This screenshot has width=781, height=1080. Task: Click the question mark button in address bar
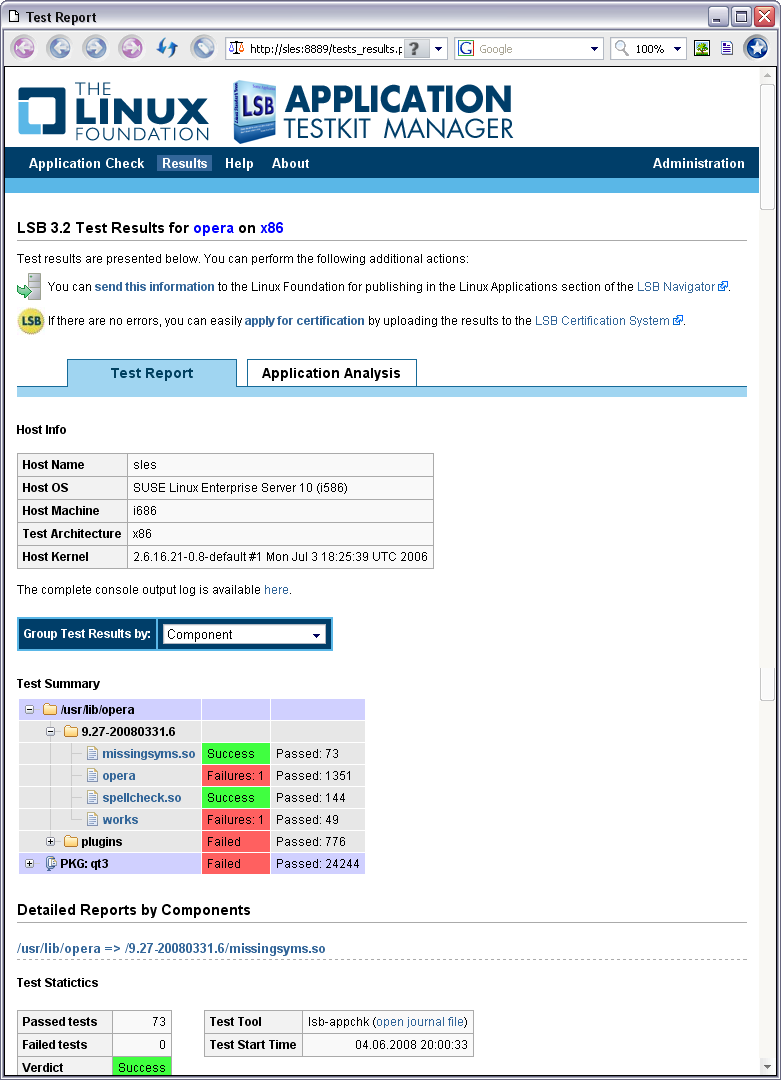click(x=415, y=49)
